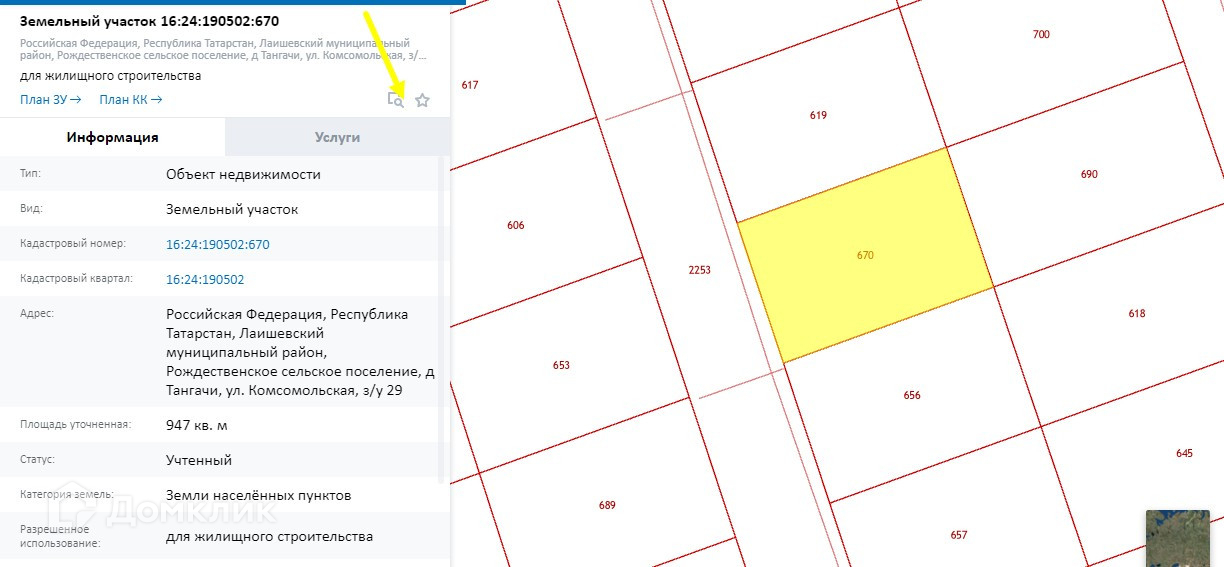This screenshot has height=567, width=1224.
Task: Click the status value Учтенный
Action: click(199, 460)
